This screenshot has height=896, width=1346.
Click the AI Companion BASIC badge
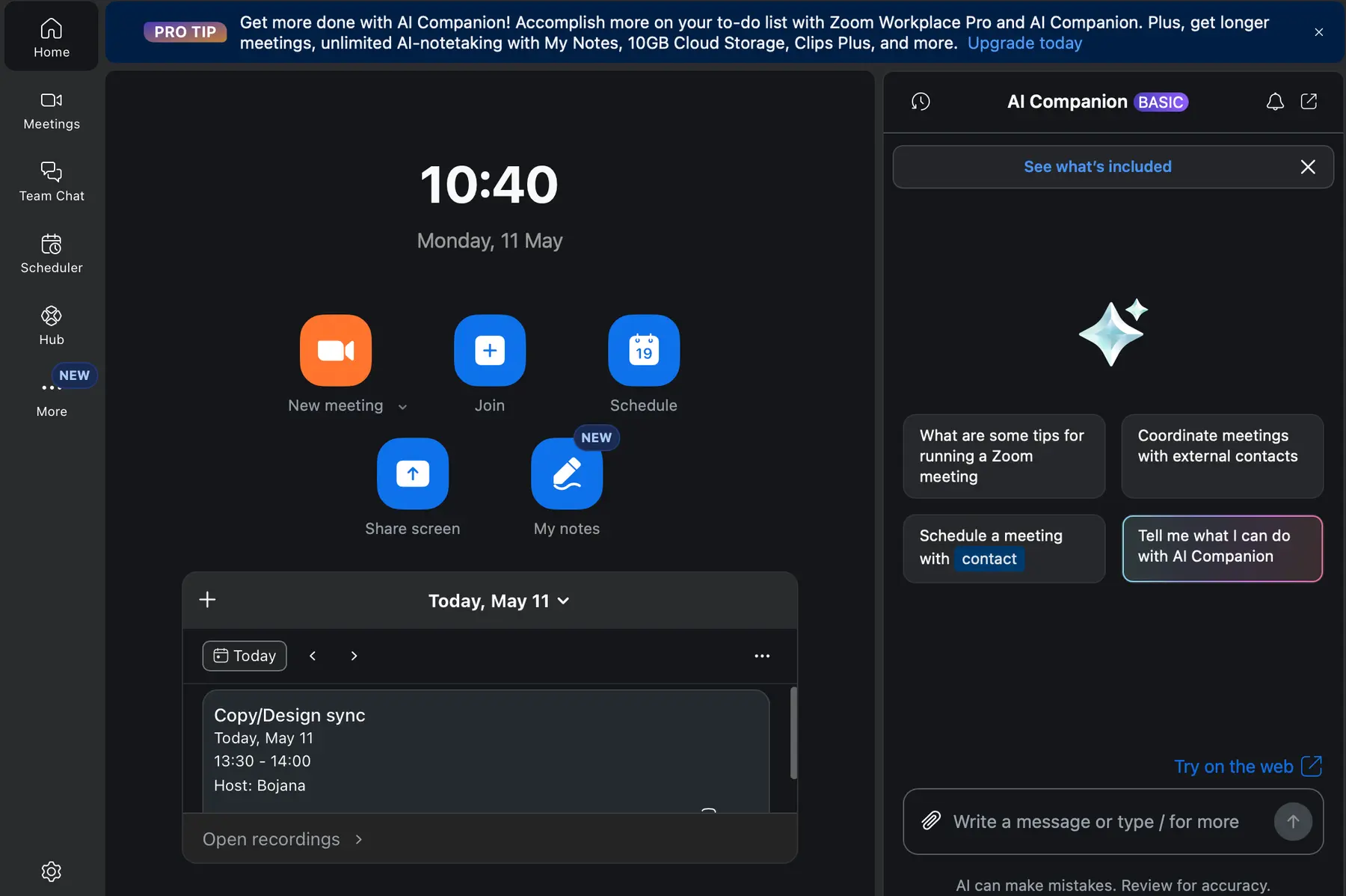pos(1161,102)
